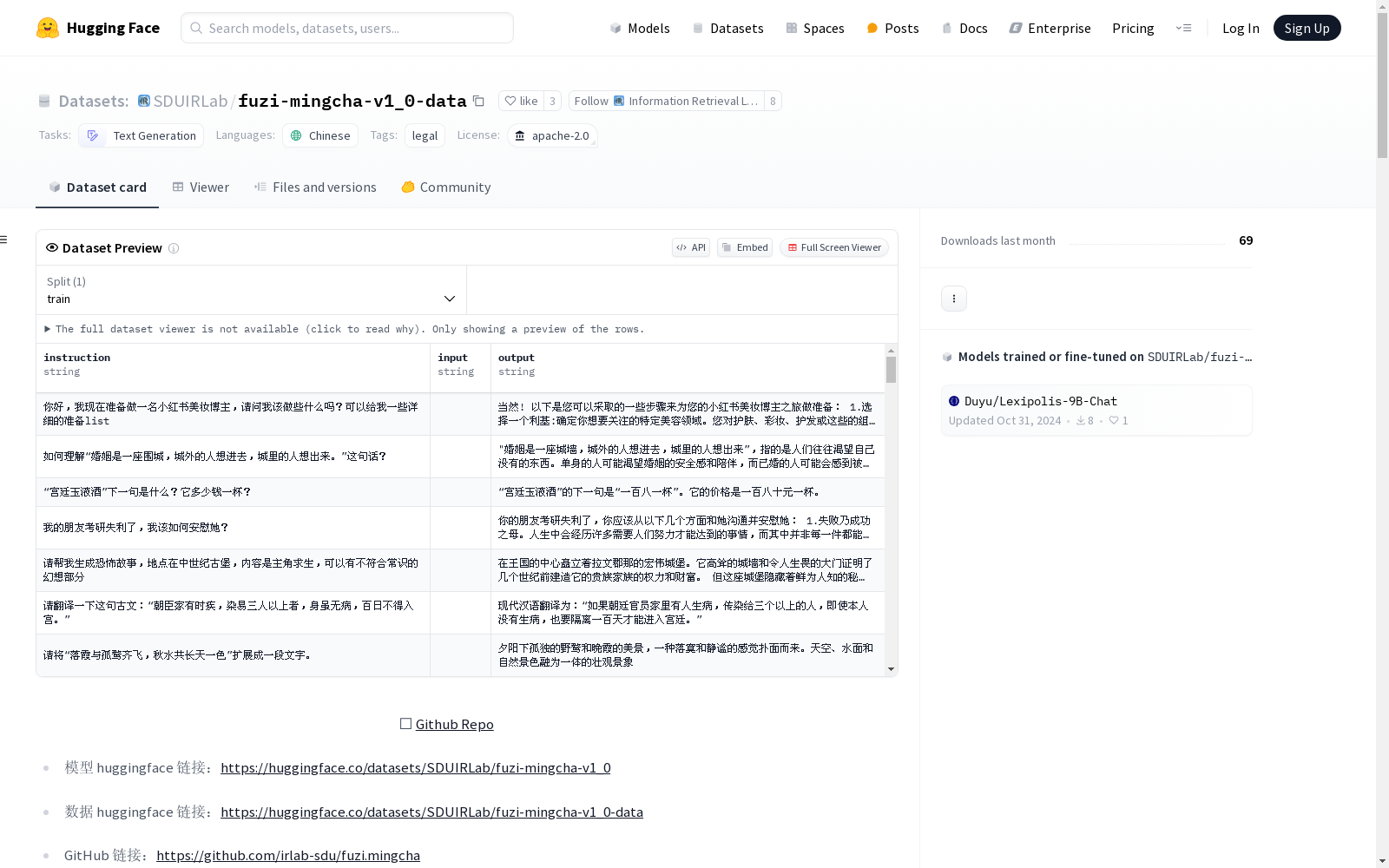The image size is (1389, 868).
Task: Open Spaces from the navbar
Action: 815,28
